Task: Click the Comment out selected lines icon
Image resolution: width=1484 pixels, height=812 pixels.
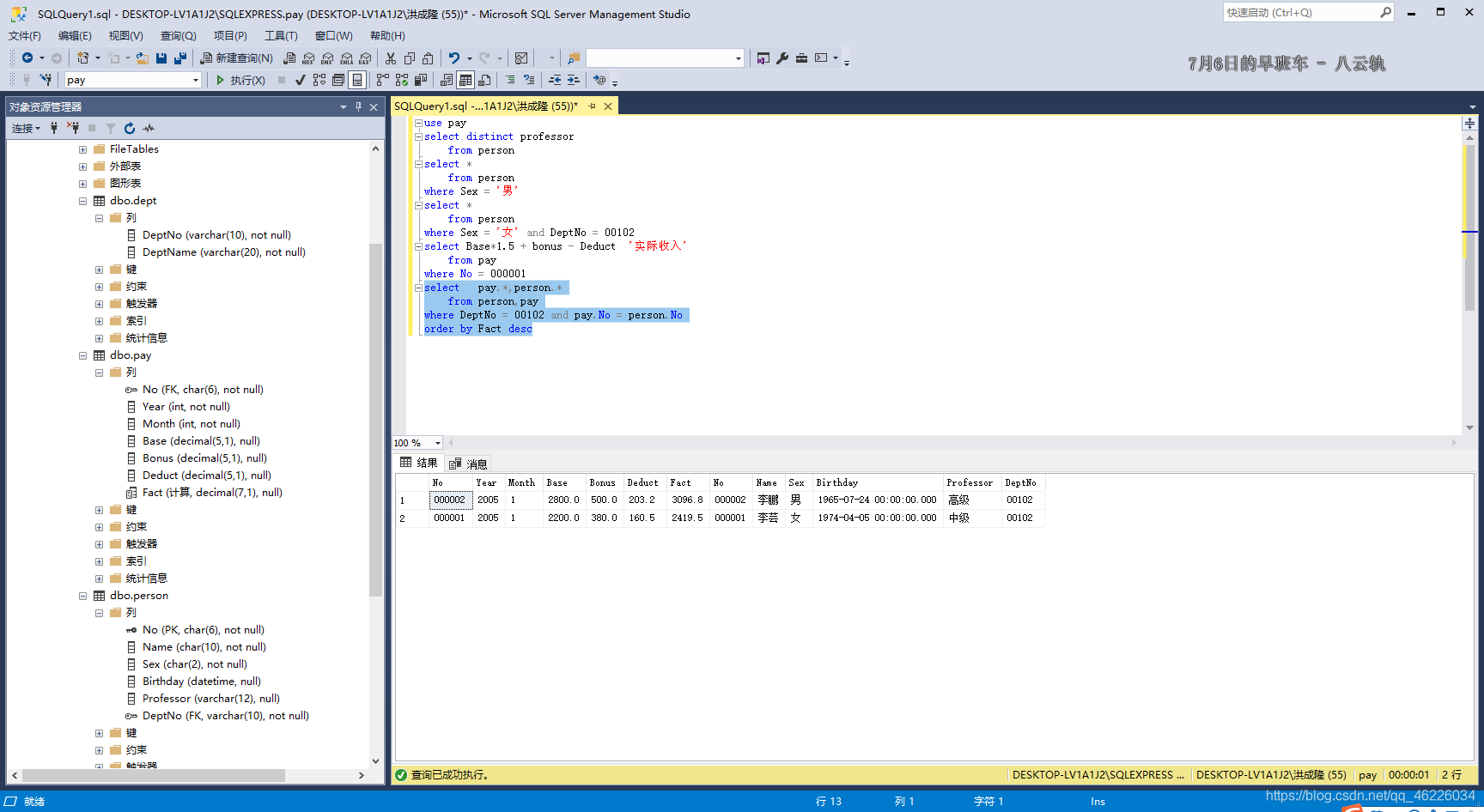Action: coord(510,80)
